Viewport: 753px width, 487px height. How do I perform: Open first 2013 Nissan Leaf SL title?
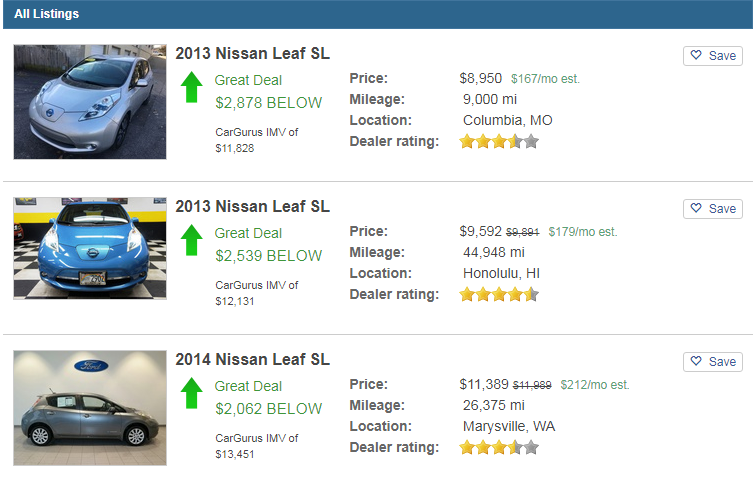coord(252,54)
